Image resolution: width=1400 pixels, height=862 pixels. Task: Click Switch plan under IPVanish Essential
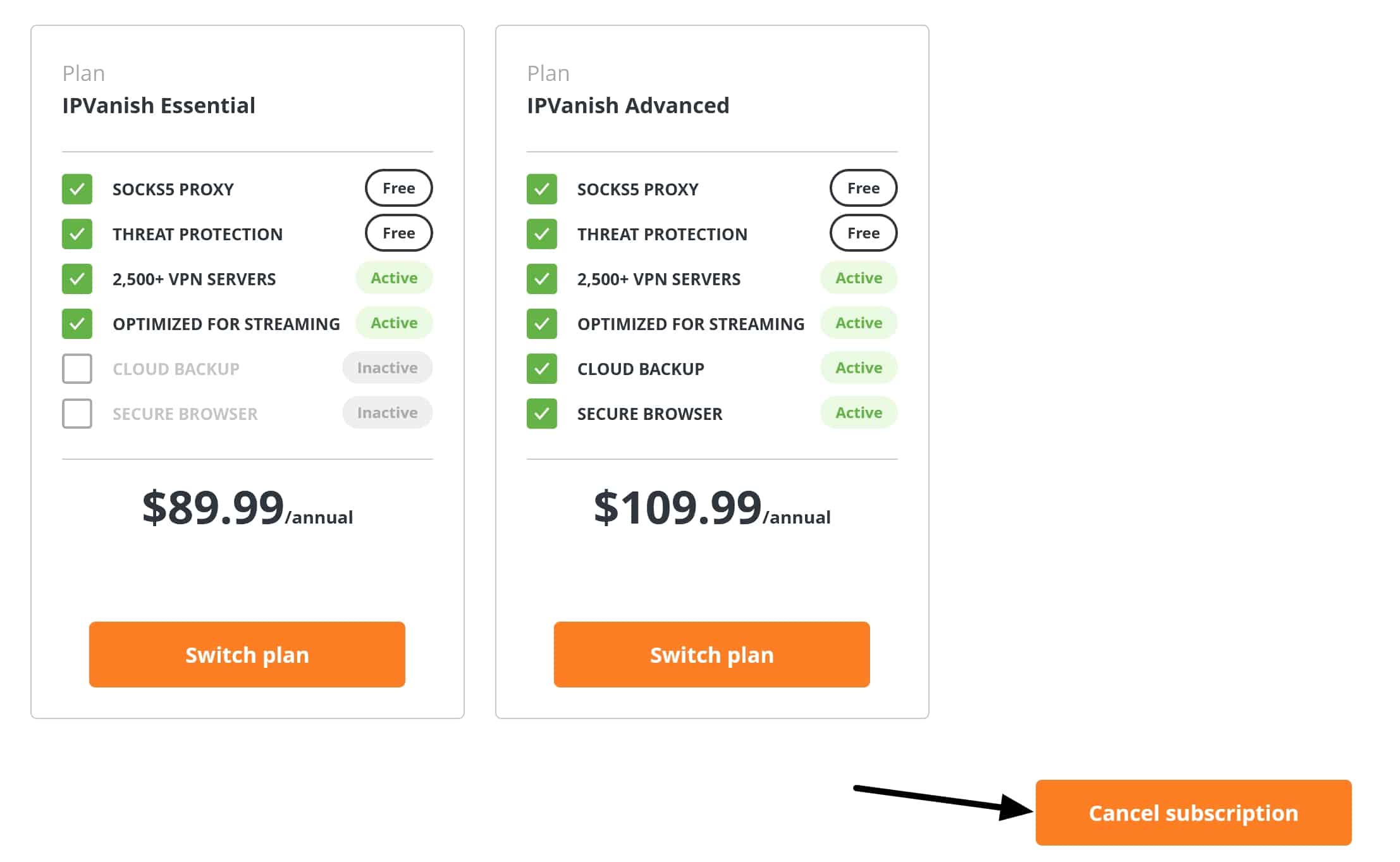[x=247, y=654]
